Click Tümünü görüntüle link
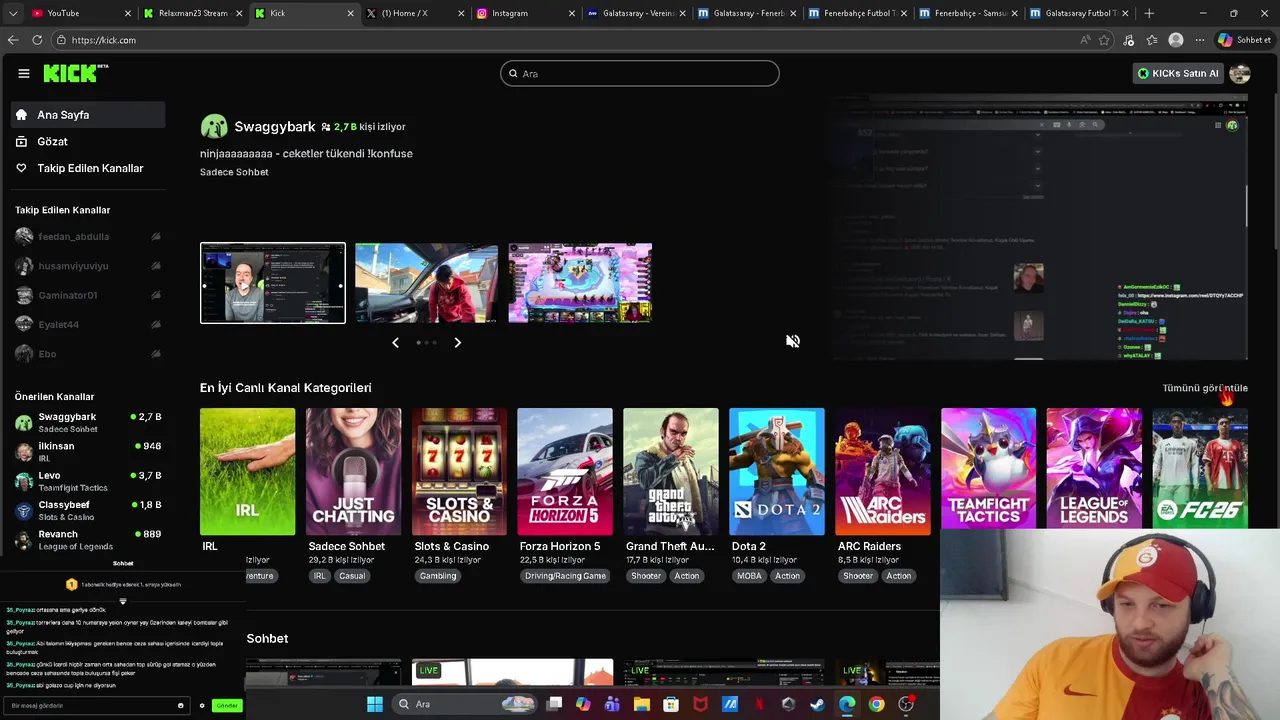The width and height of the screenshot is (1280, 720). coord(1205,388)
